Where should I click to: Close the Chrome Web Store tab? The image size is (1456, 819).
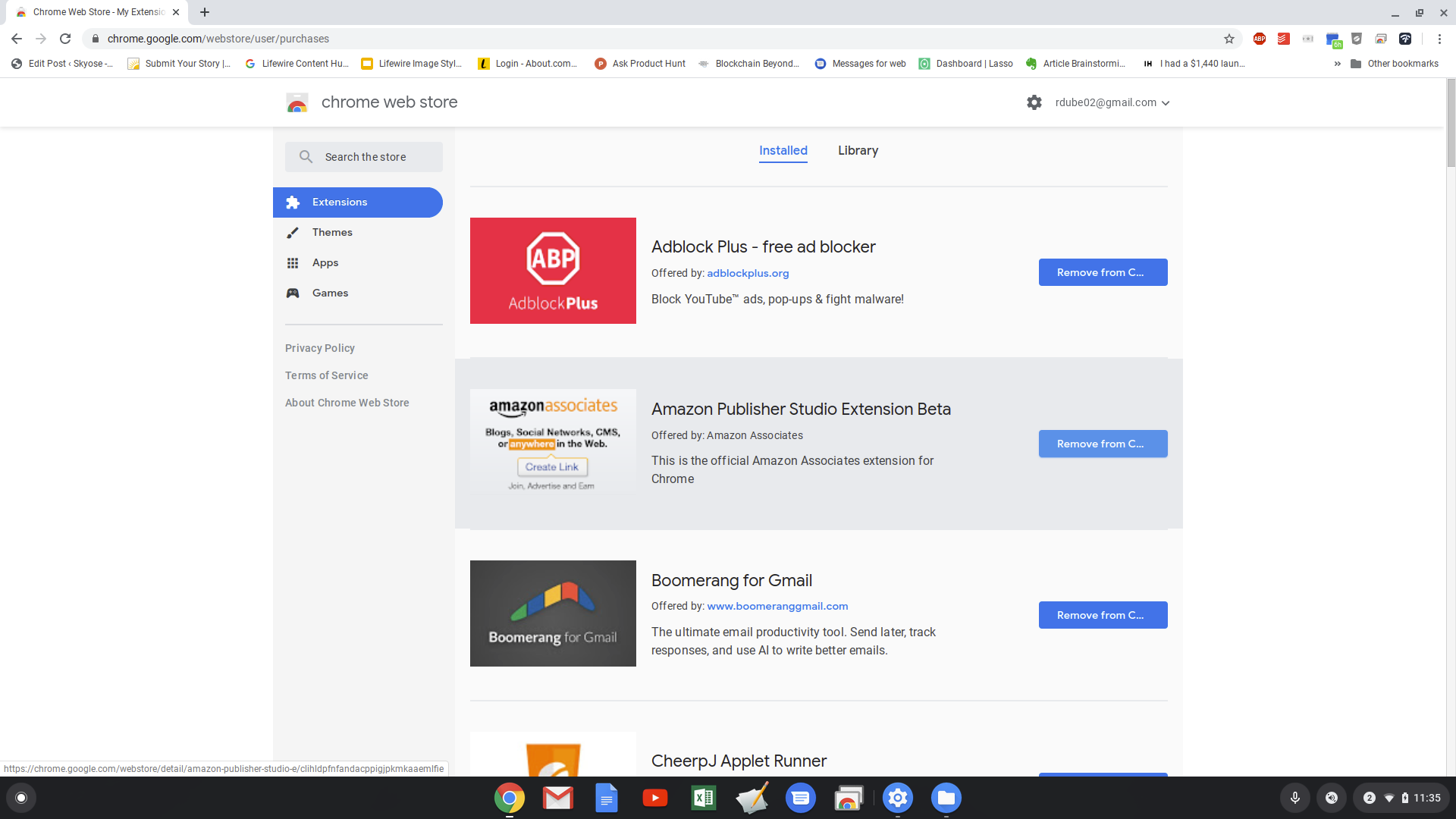coord(176,12)
